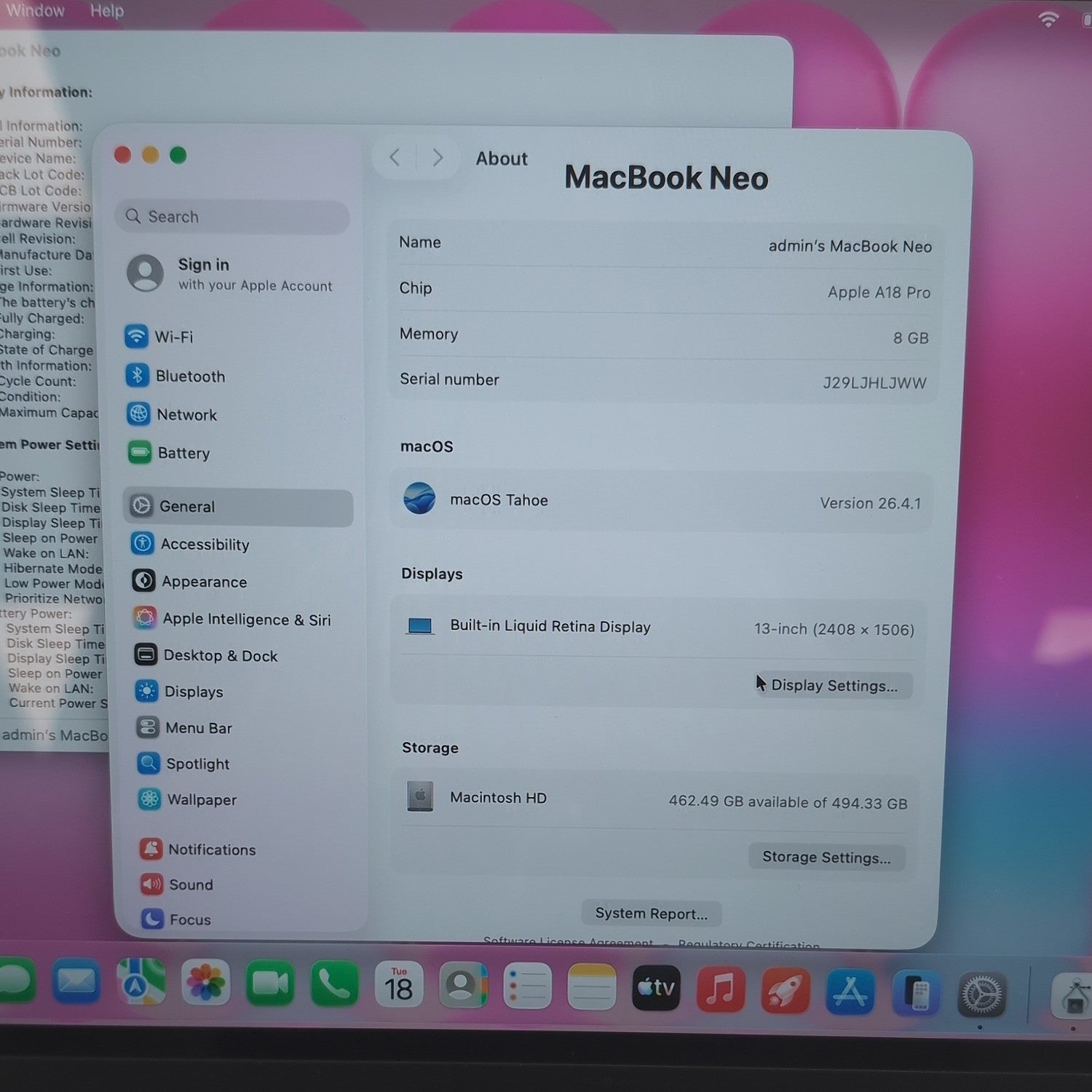1092x1092 pixels.
Task: Launch Apple TV from the Dock
Action: (656, 988)
